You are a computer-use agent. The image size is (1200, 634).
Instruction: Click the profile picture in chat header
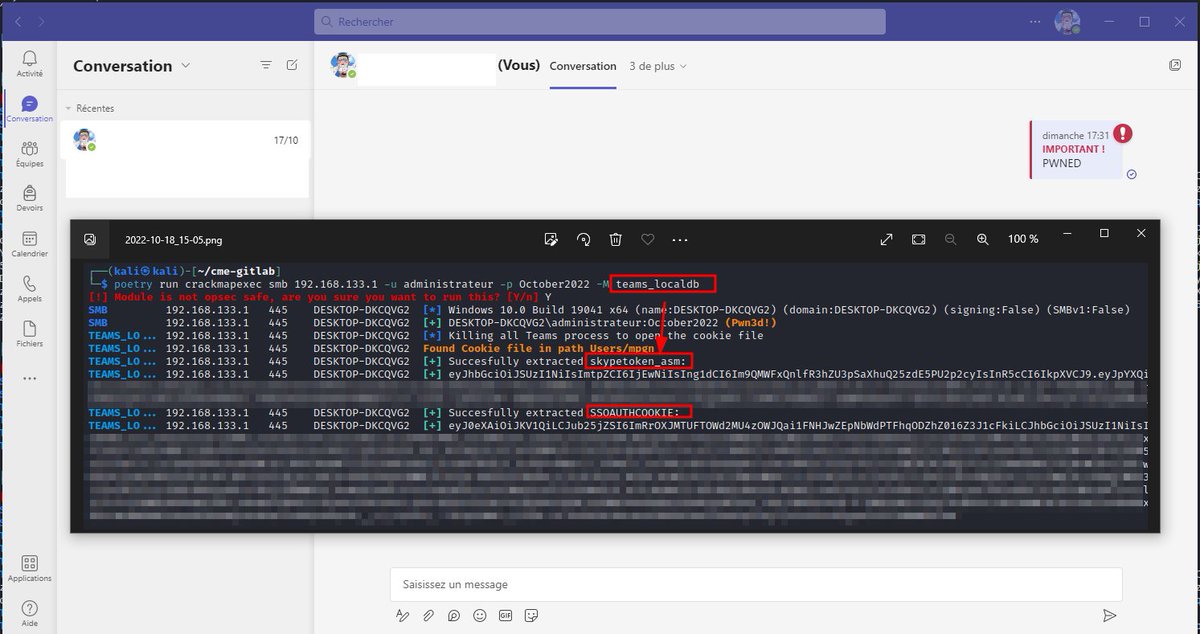click(344, 65)
